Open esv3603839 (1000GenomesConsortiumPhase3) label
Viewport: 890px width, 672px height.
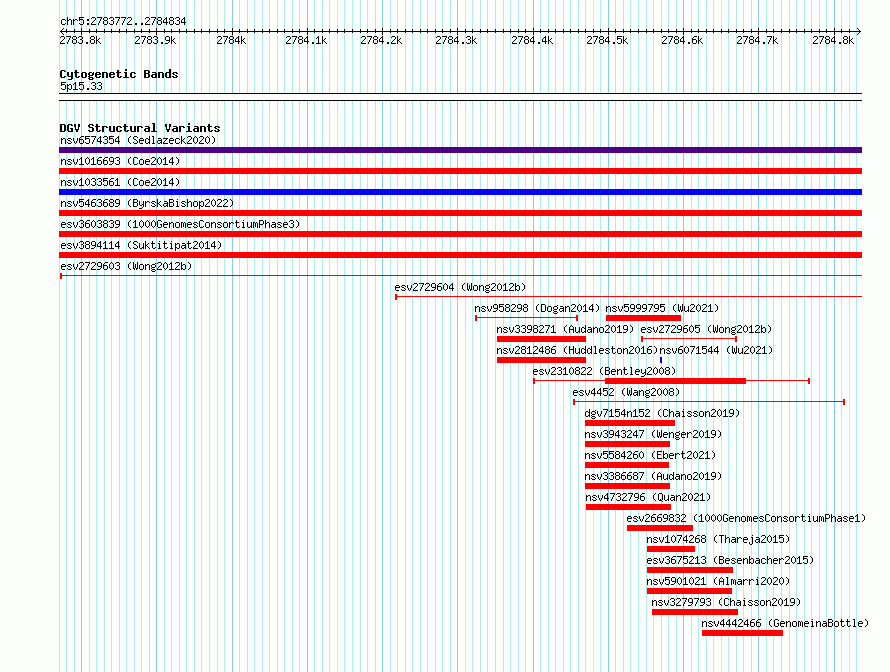[180, 224]
